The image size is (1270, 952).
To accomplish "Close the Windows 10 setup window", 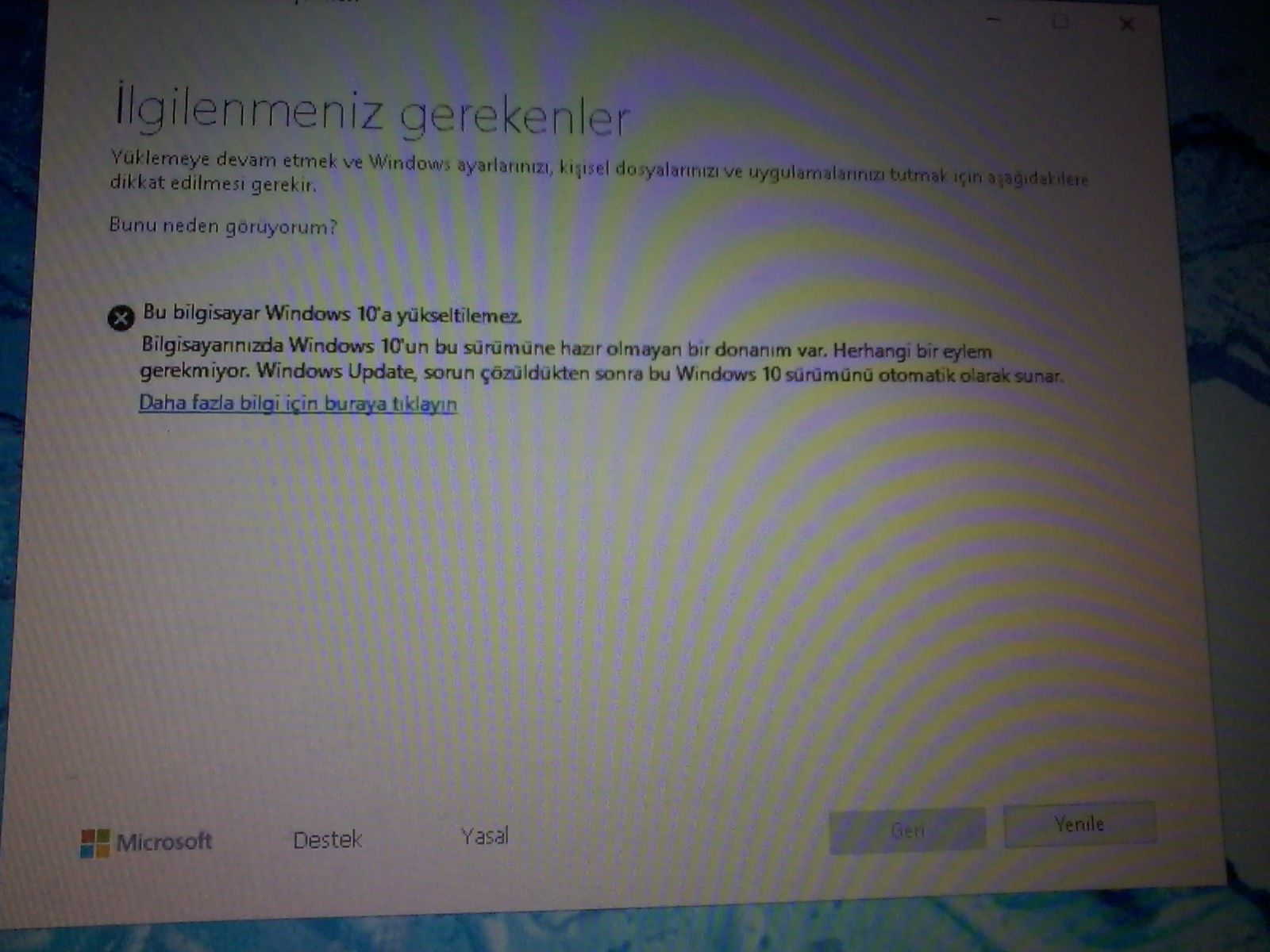I will pyautogui.click(x=1127, y=24).
